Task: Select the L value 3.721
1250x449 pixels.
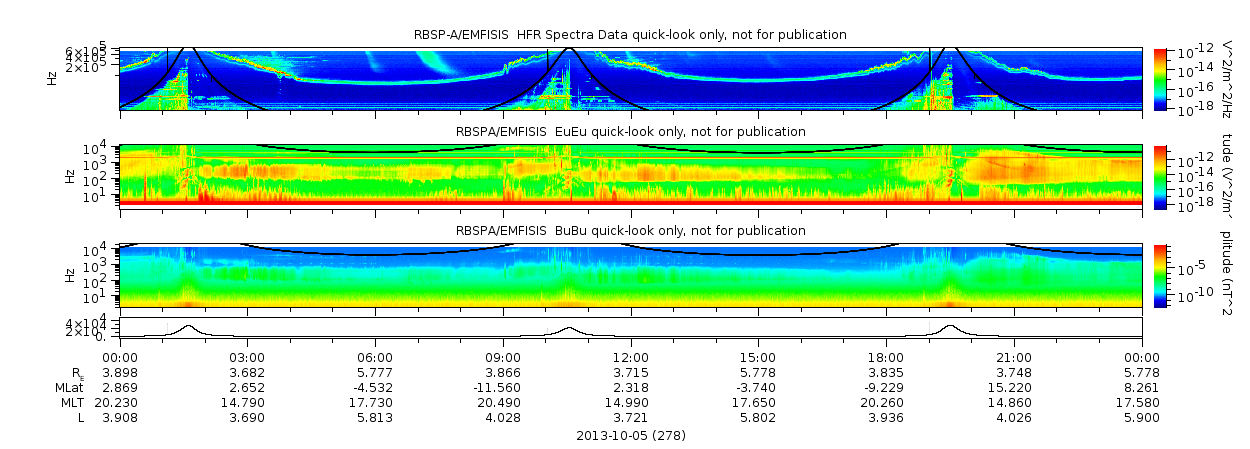Action: pyautogui.click(x=631, y=417)
